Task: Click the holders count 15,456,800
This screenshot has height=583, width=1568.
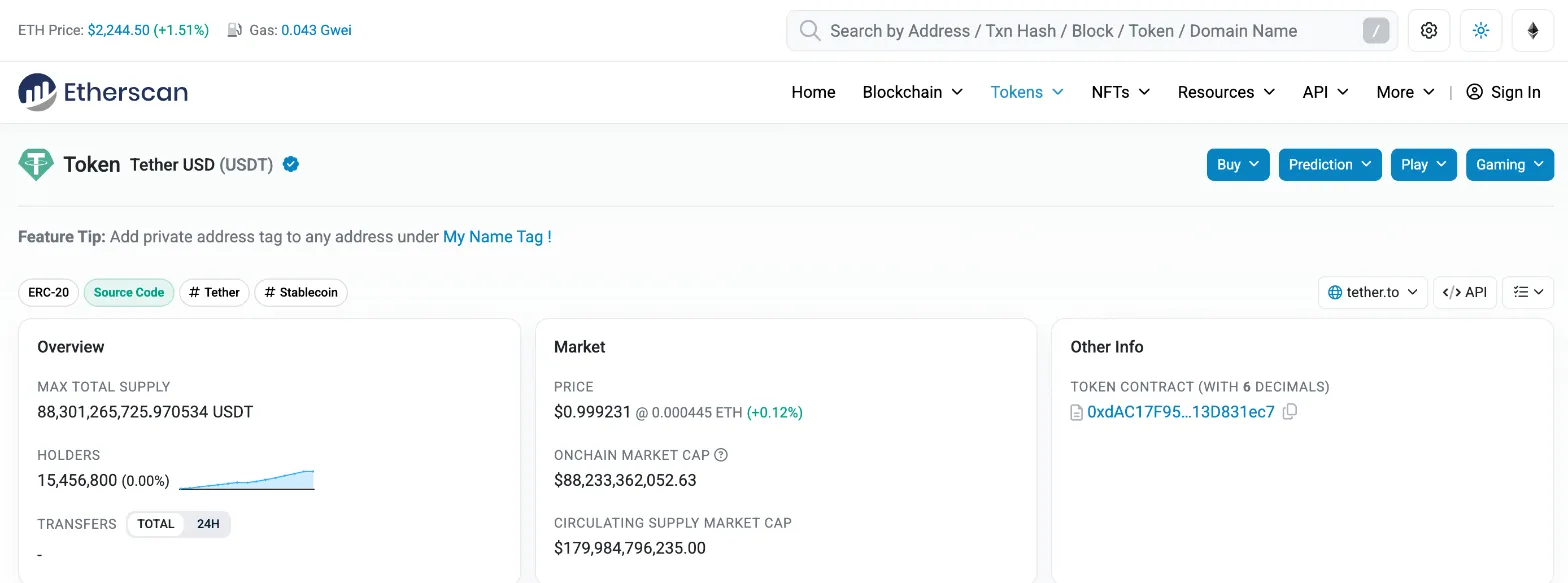Action: 77,480
